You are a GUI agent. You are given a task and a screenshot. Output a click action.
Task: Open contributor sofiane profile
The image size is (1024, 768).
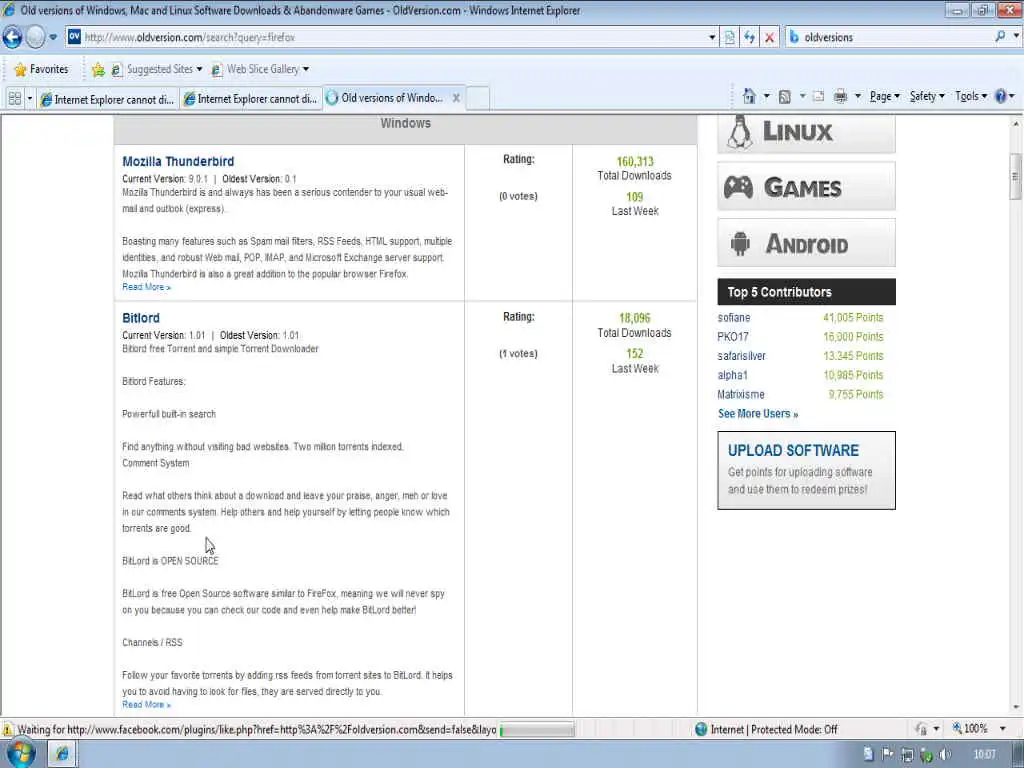(733, 318)
